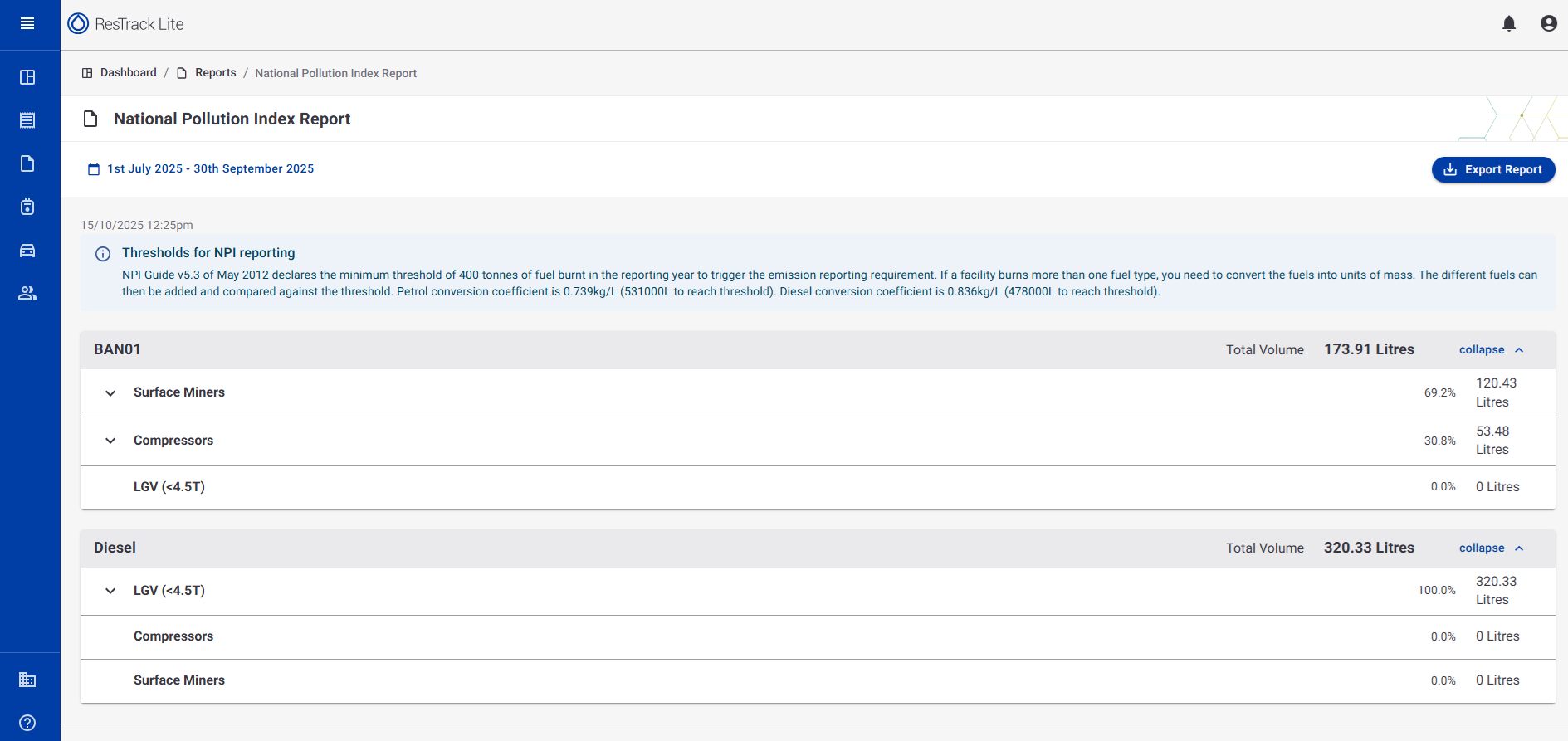Screen dimensions: 1568x741
Task: Click the BAN01 Compressors label
Action: [173, 441]
